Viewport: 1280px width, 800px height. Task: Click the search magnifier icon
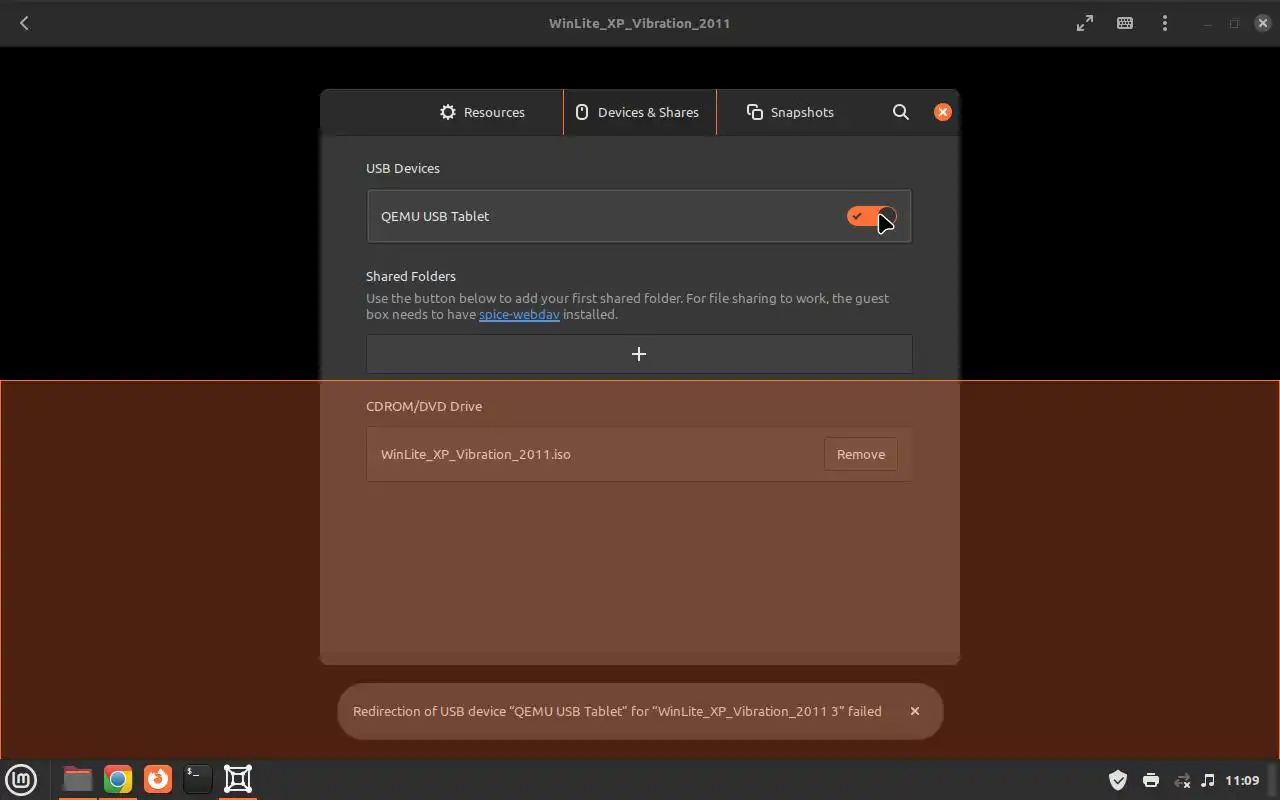pos(901,112)
